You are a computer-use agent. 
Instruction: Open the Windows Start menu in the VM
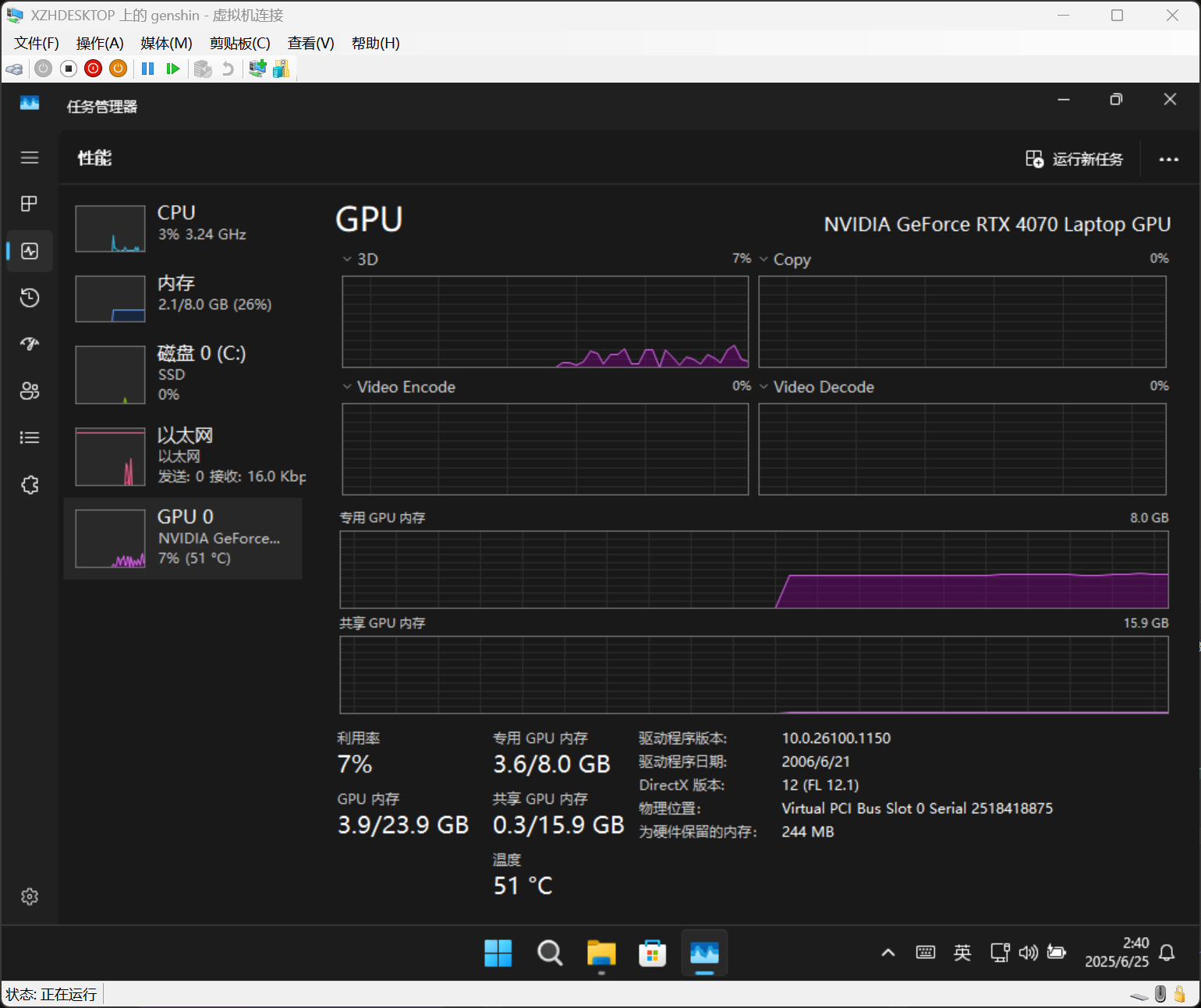click(x=498, y=953)
